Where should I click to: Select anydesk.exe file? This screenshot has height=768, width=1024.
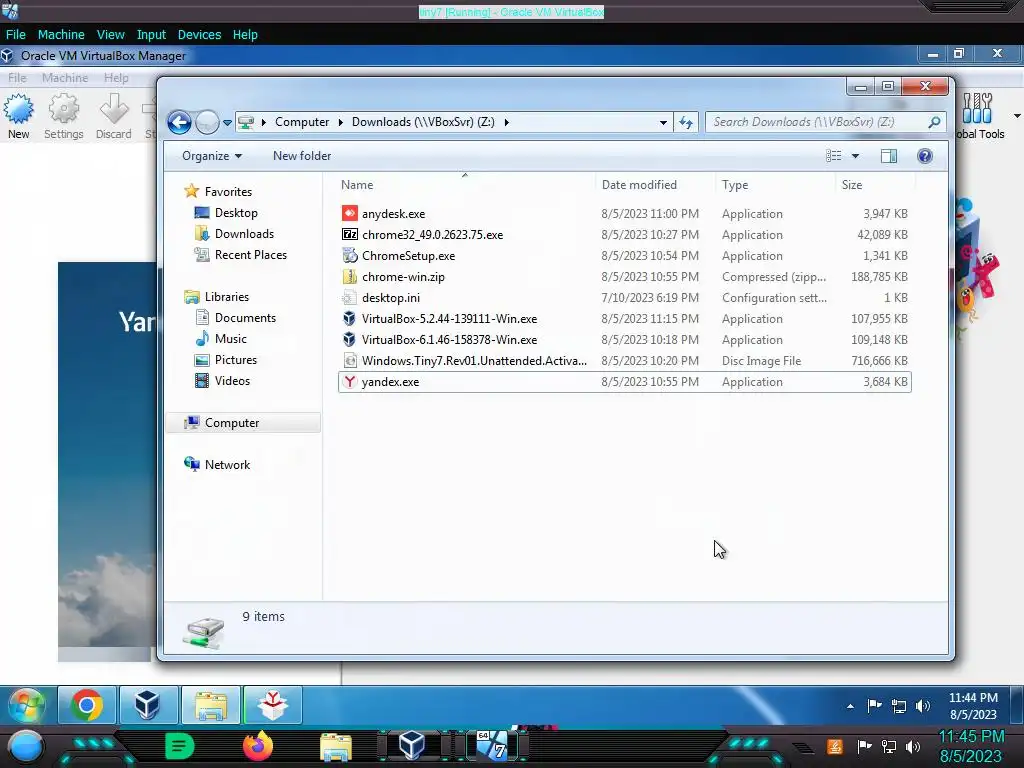[624, 214]
